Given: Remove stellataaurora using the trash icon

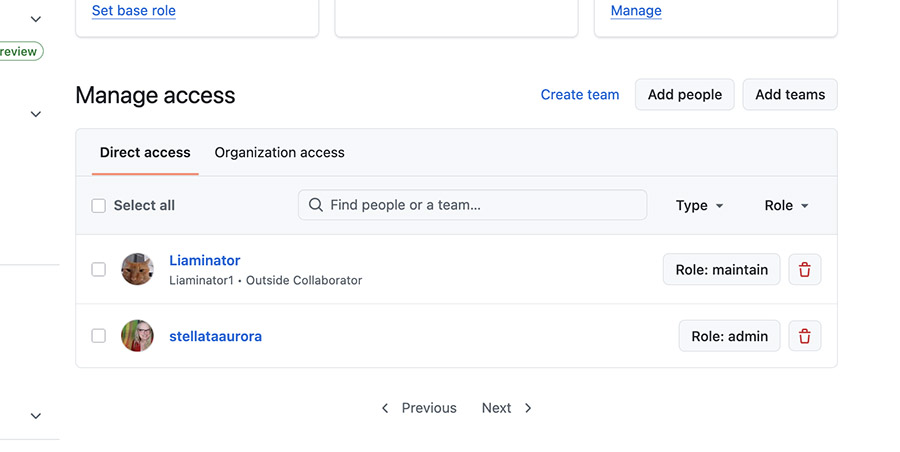Looking at the screenshot, I should (805, 336).
